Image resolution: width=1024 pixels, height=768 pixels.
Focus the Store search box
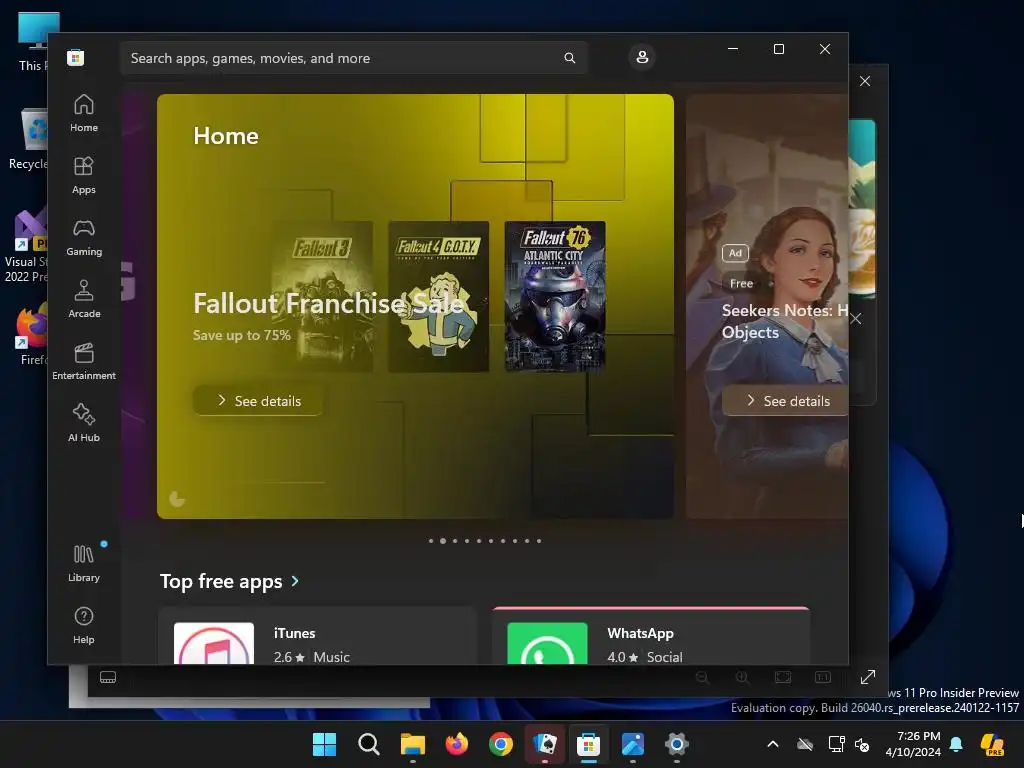click(353, 58)
